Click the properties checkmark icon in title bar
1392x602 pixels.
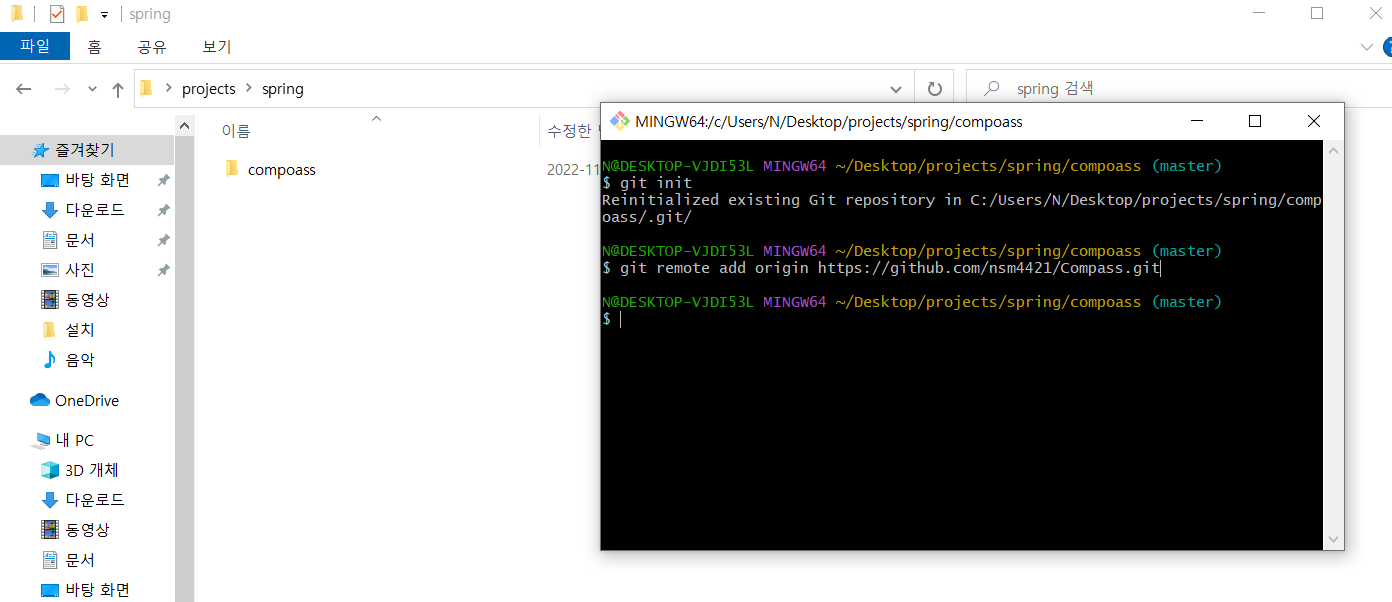56,14
